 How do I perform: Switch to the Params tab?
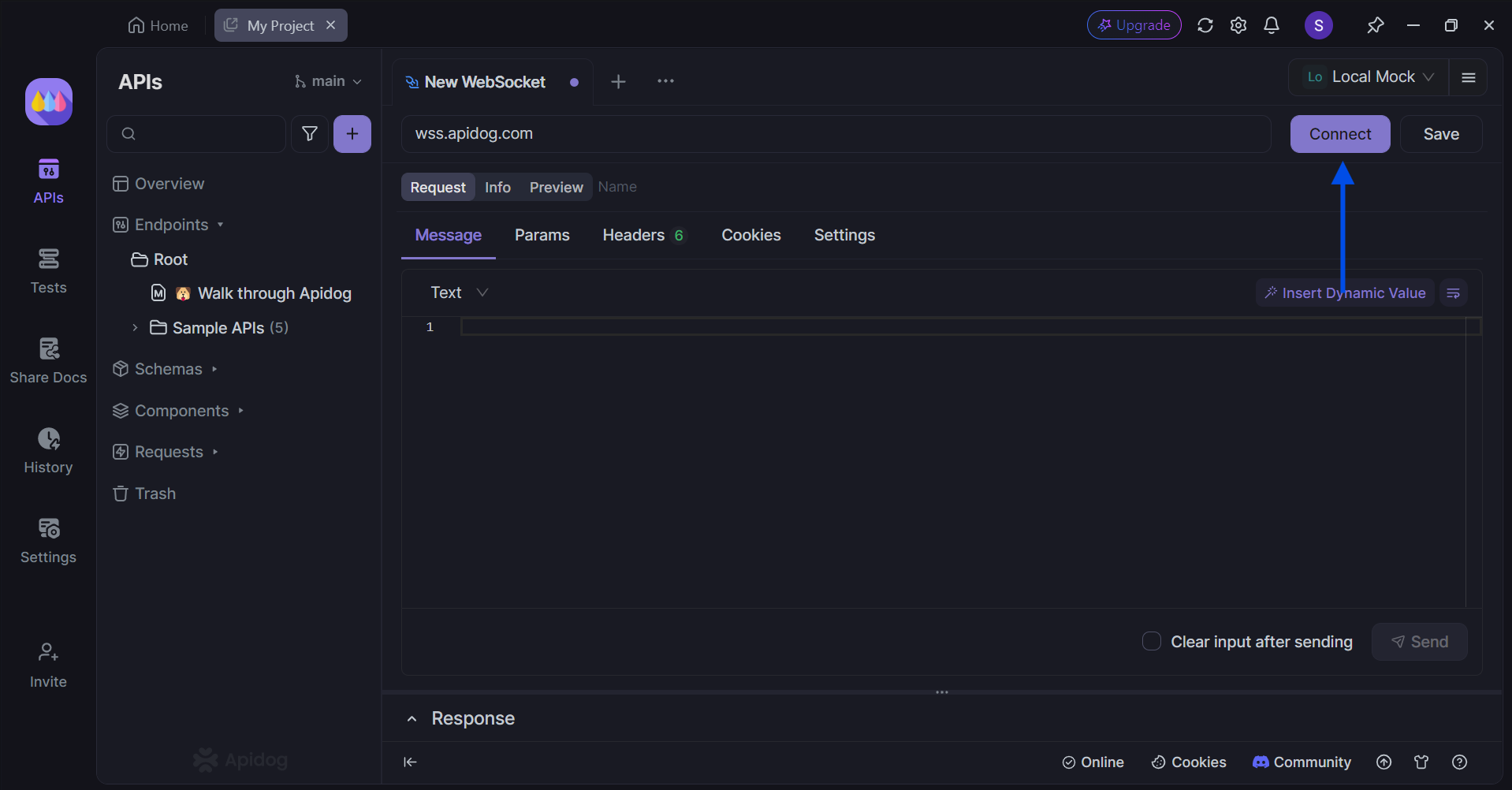click(542, 235)
